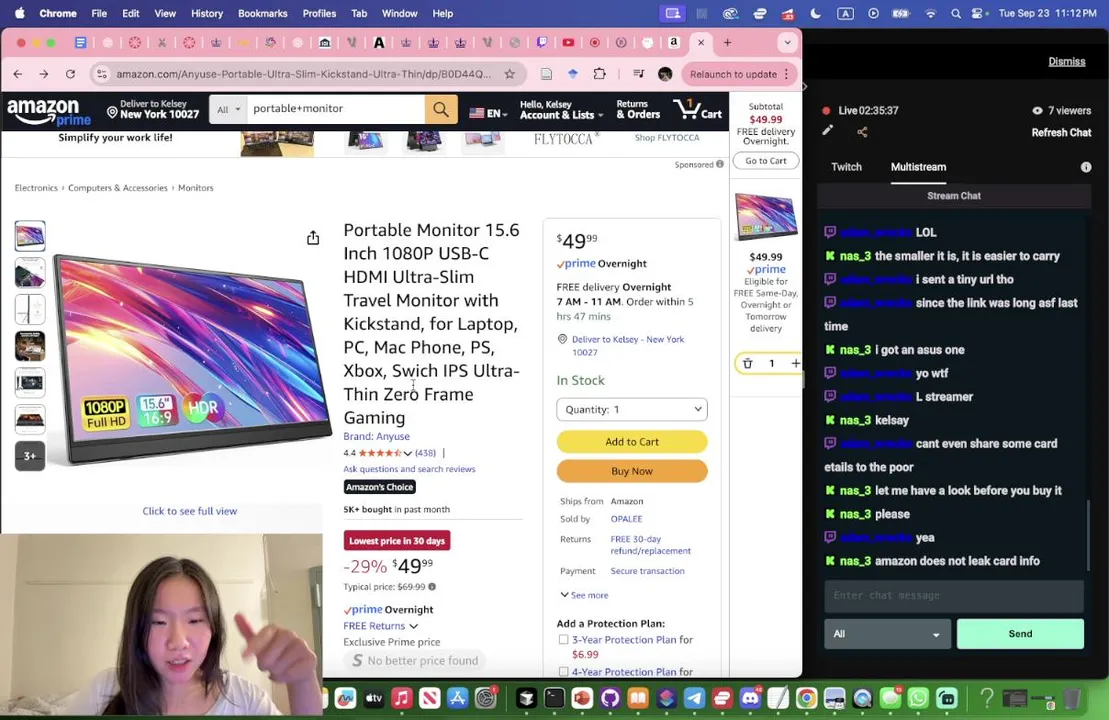The image size is (1109, 720).
Task: Click Relaunch to update button
Action: pyautogui.click(x=740, y=74)
